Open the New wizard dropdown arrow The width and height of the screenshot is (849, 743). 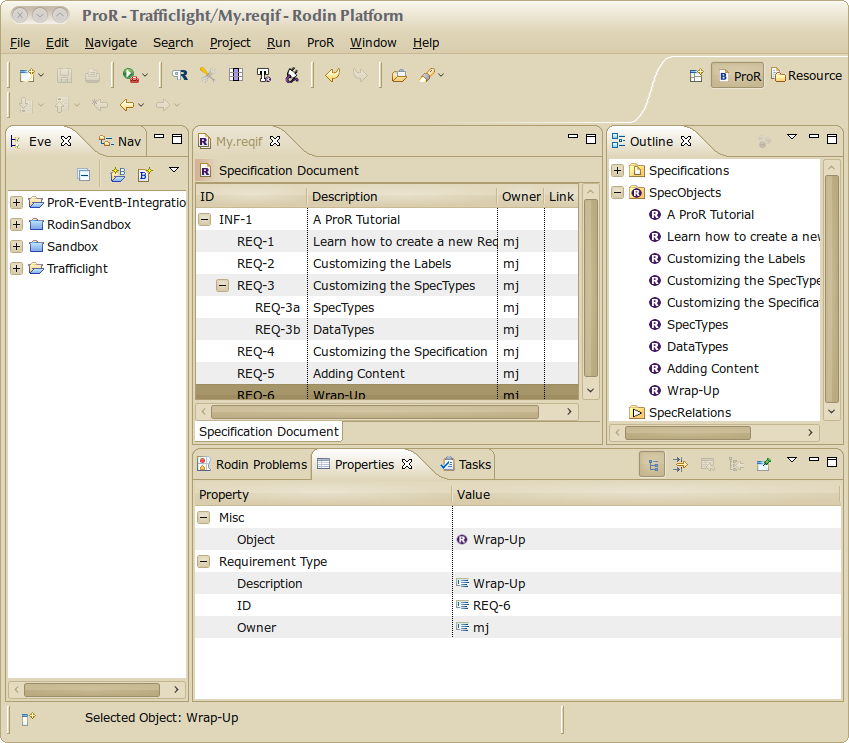41,75
